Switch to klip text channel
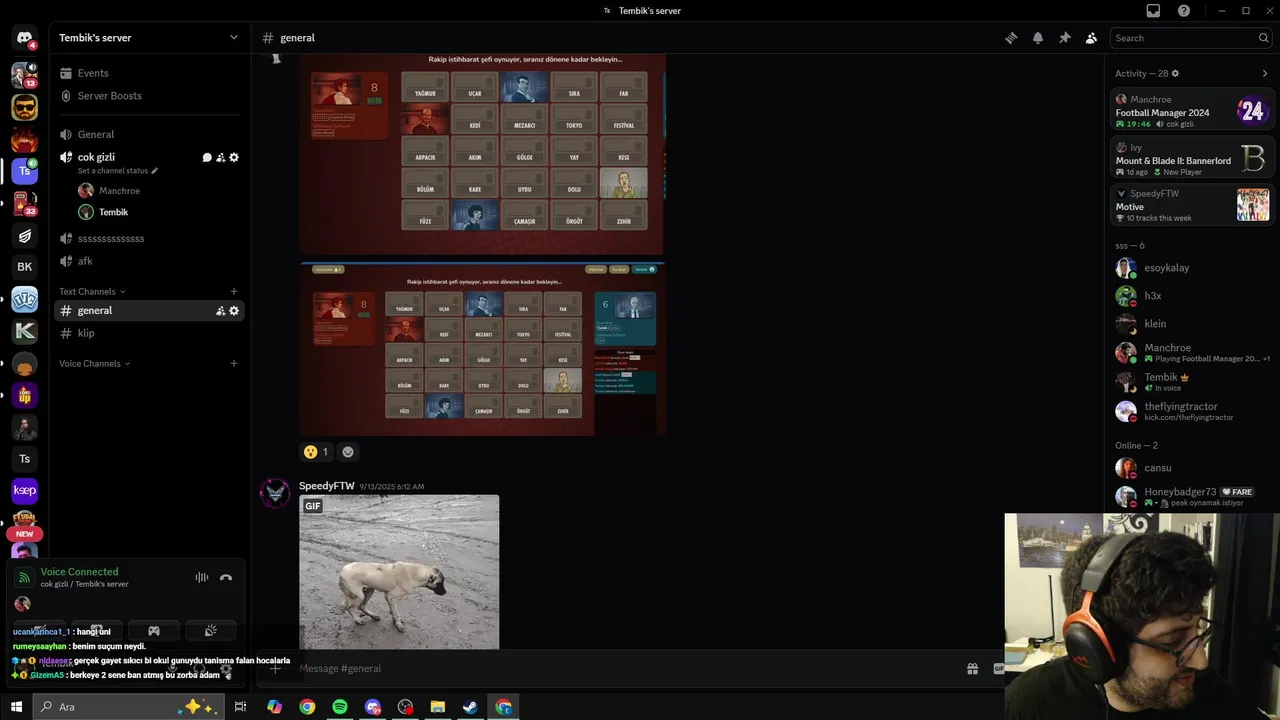Image resolution: width=1280 pixels, height=720 pixels. (149, 334)
